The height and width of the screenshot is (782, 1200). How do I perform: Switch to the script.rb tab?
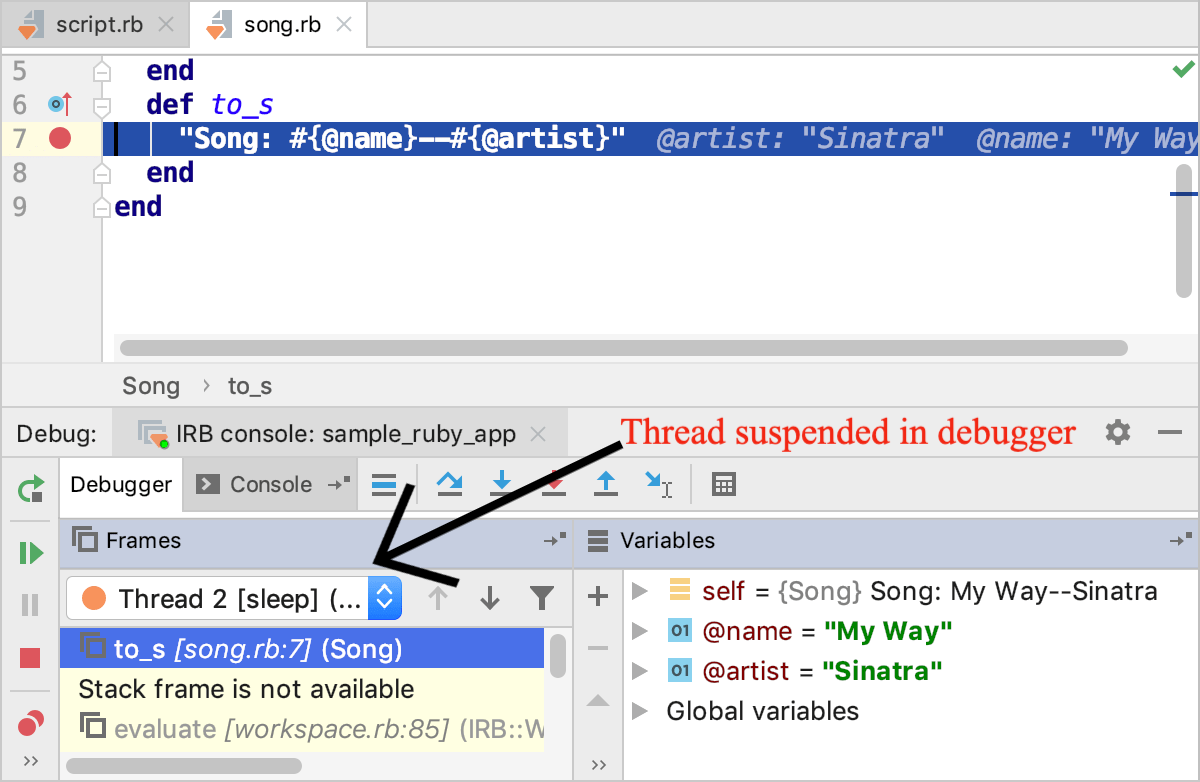pos(98,25)
